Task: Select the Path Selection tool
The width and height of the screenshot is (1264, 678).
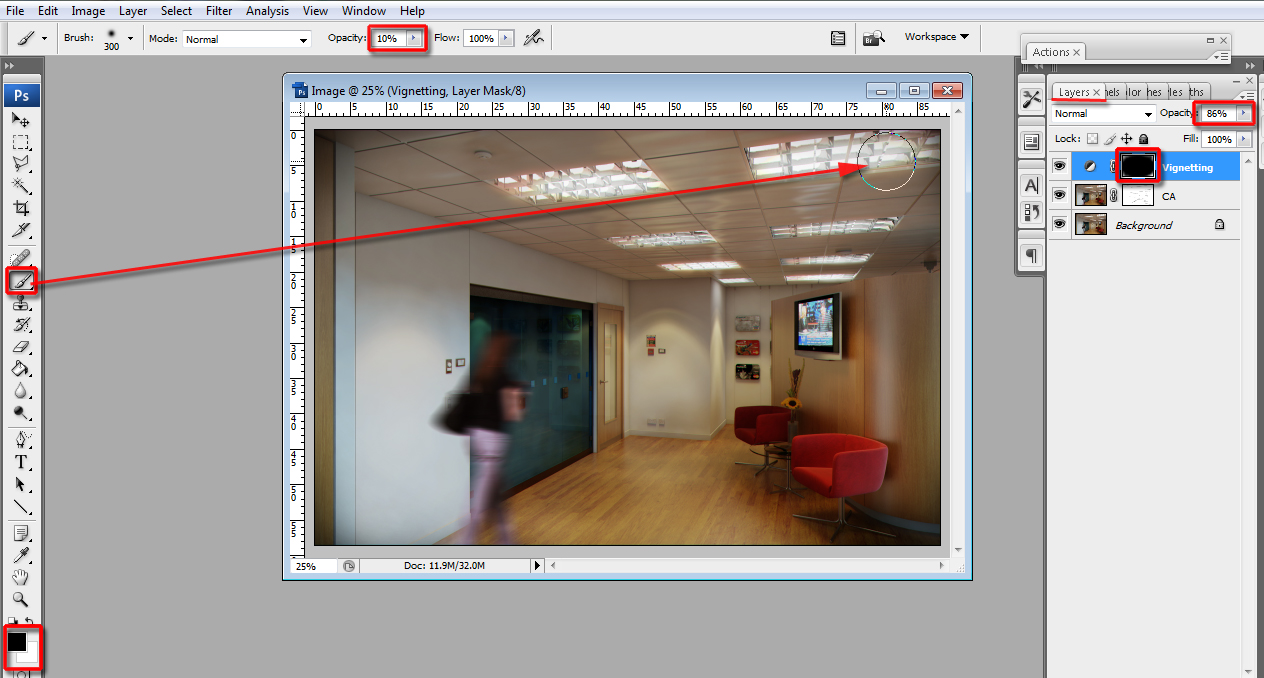Action: click(x=21, y=484)
